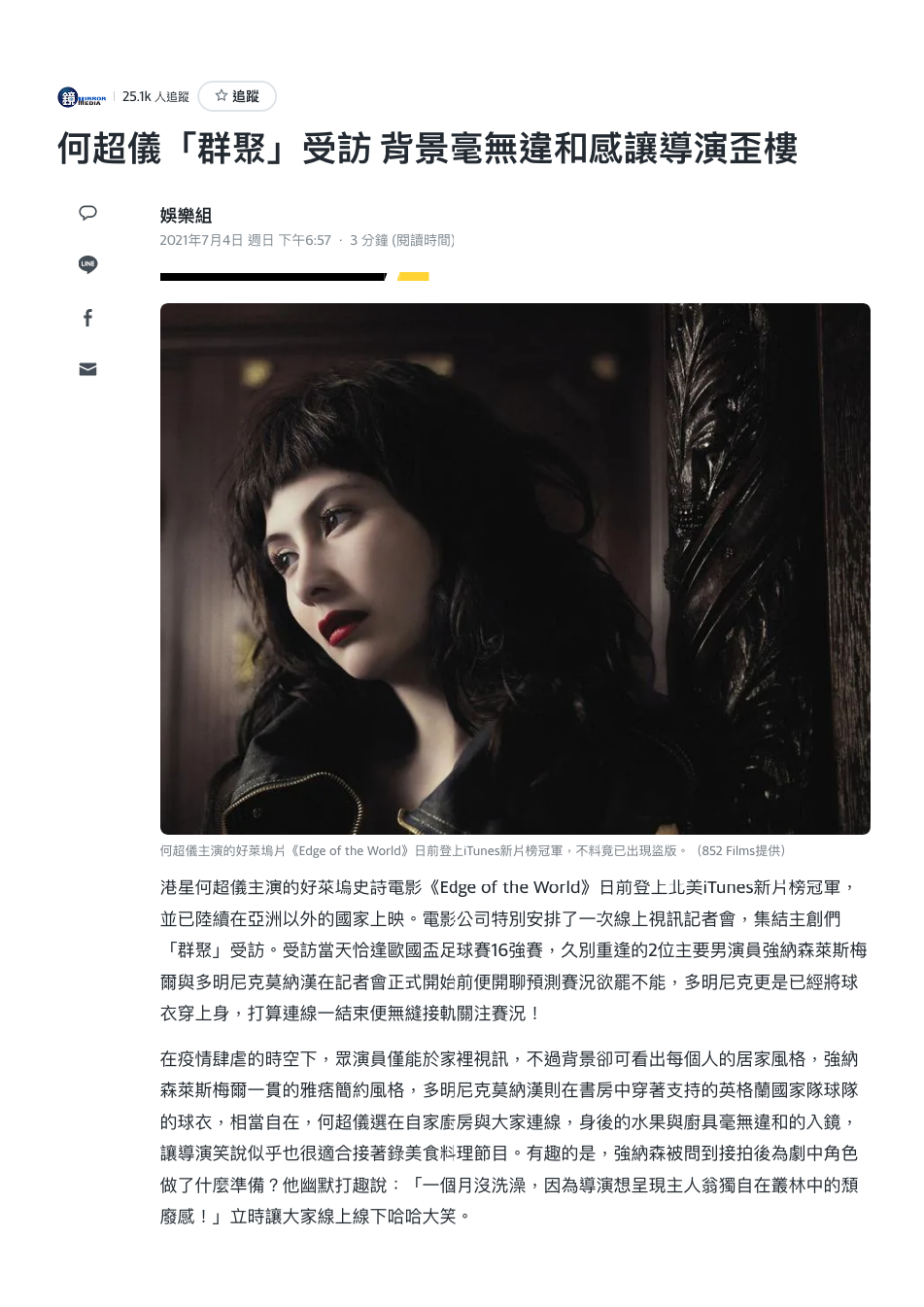Viewport: 924px width, 1307px height.
Task: Open the Mirror Media publisher logo
Action: point(83,97)
